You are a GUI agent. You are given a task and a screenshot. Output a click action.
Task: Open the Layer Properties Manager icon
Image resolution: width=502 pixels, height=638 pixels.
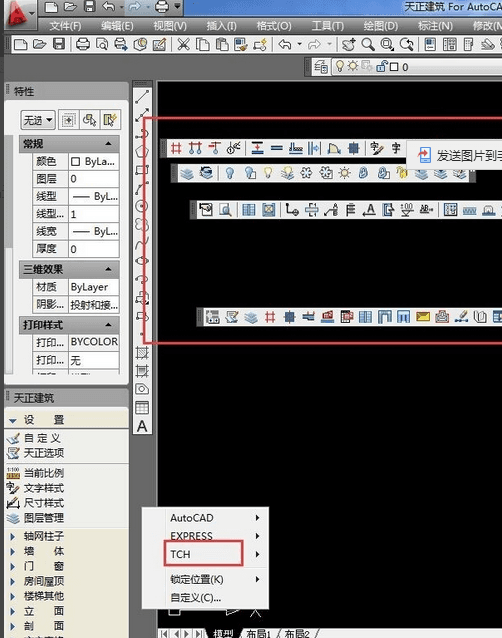(321, 67)
